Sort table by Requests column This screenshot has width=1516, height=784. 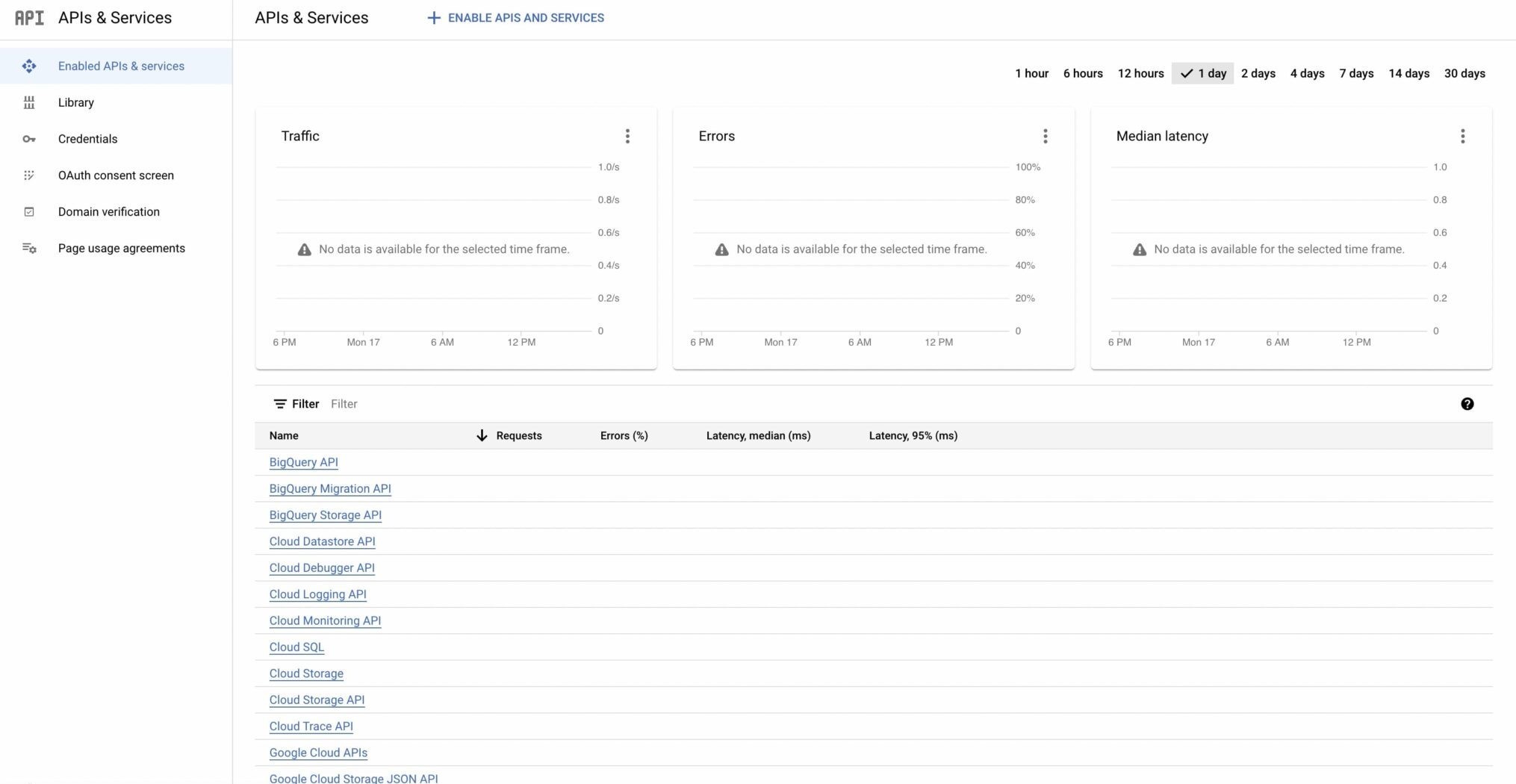point(518,436)
